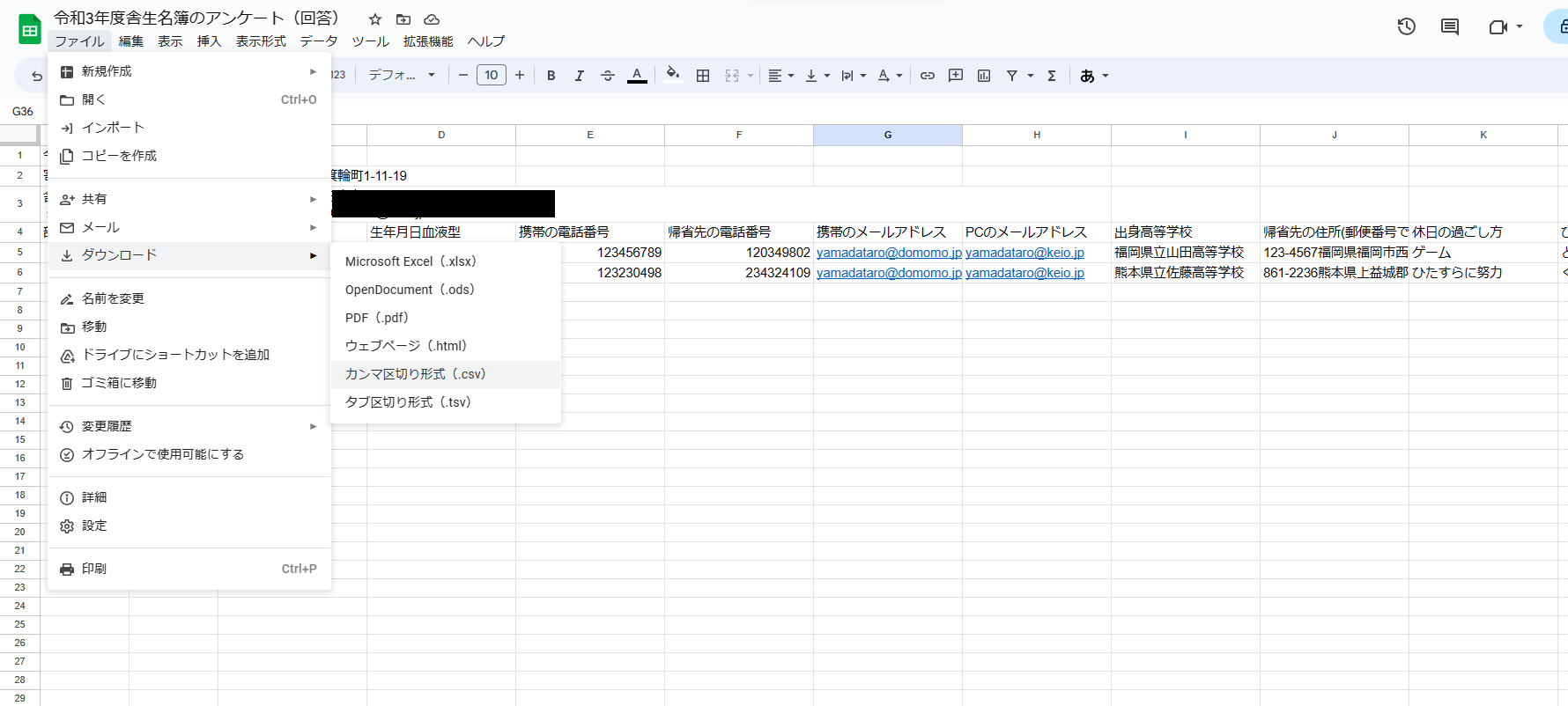Expand the 共有 submenu
Image resolution: width=1568 pixels, height=706 pixels.
[x=189, y=199]
